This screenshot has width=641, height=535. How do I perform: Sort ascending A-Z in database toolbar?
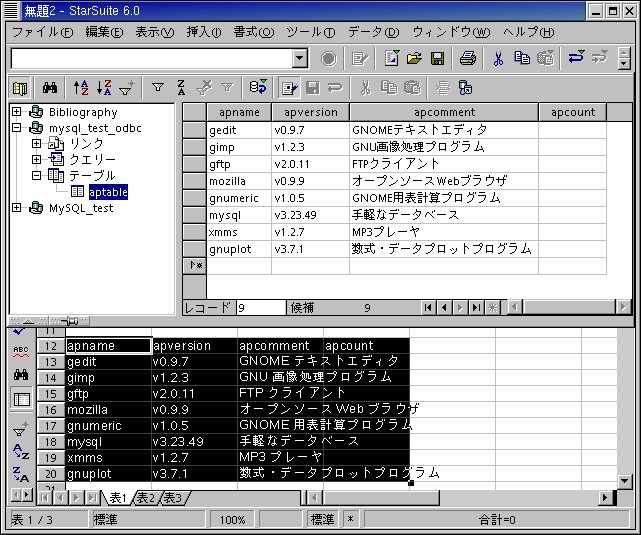81,88
